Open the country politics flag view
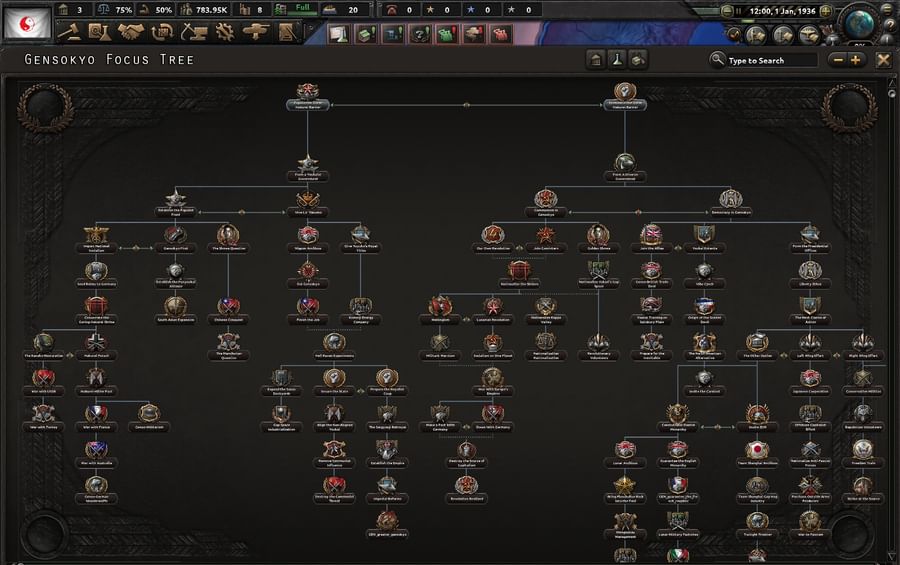This screenshot has height=565, width=900. (26, 23)
